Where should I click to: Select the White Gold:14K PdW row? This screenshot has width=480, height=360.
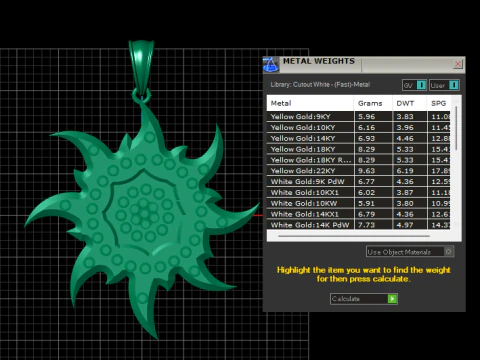[359, 225]
